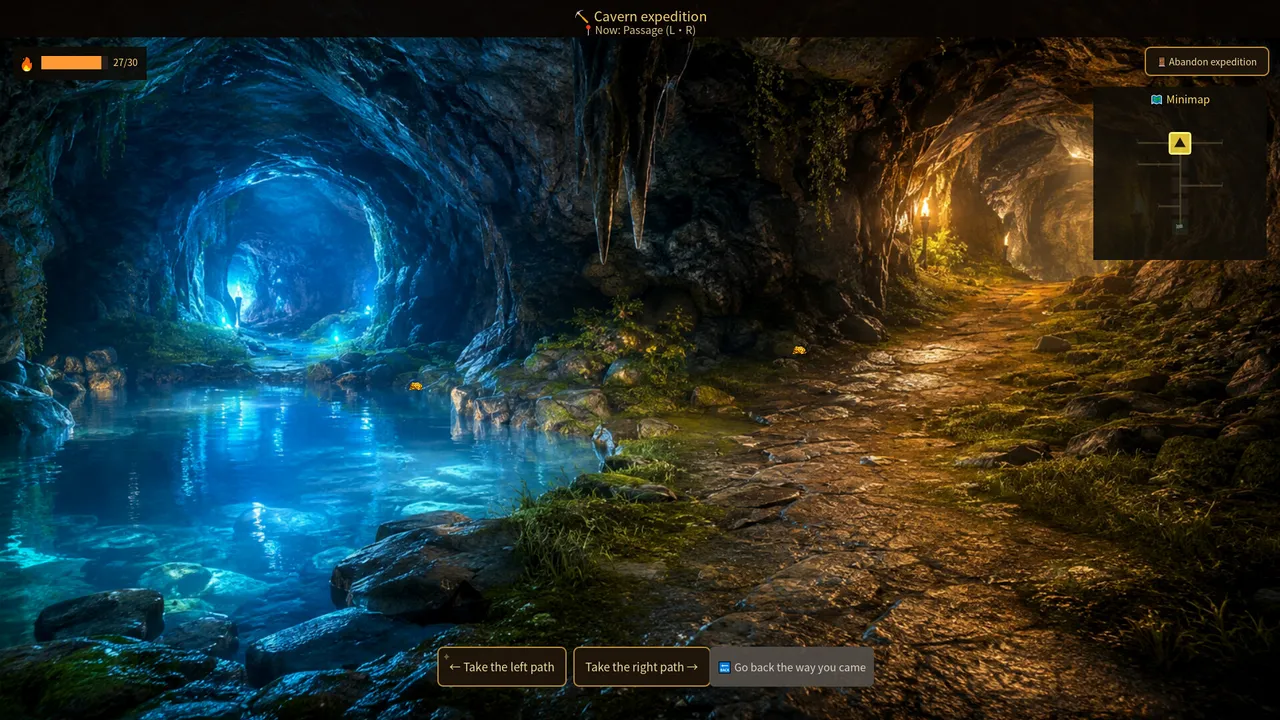Click the Cavern expedition title
This screenshot has width=1280, height=720.
click(650, 16)
